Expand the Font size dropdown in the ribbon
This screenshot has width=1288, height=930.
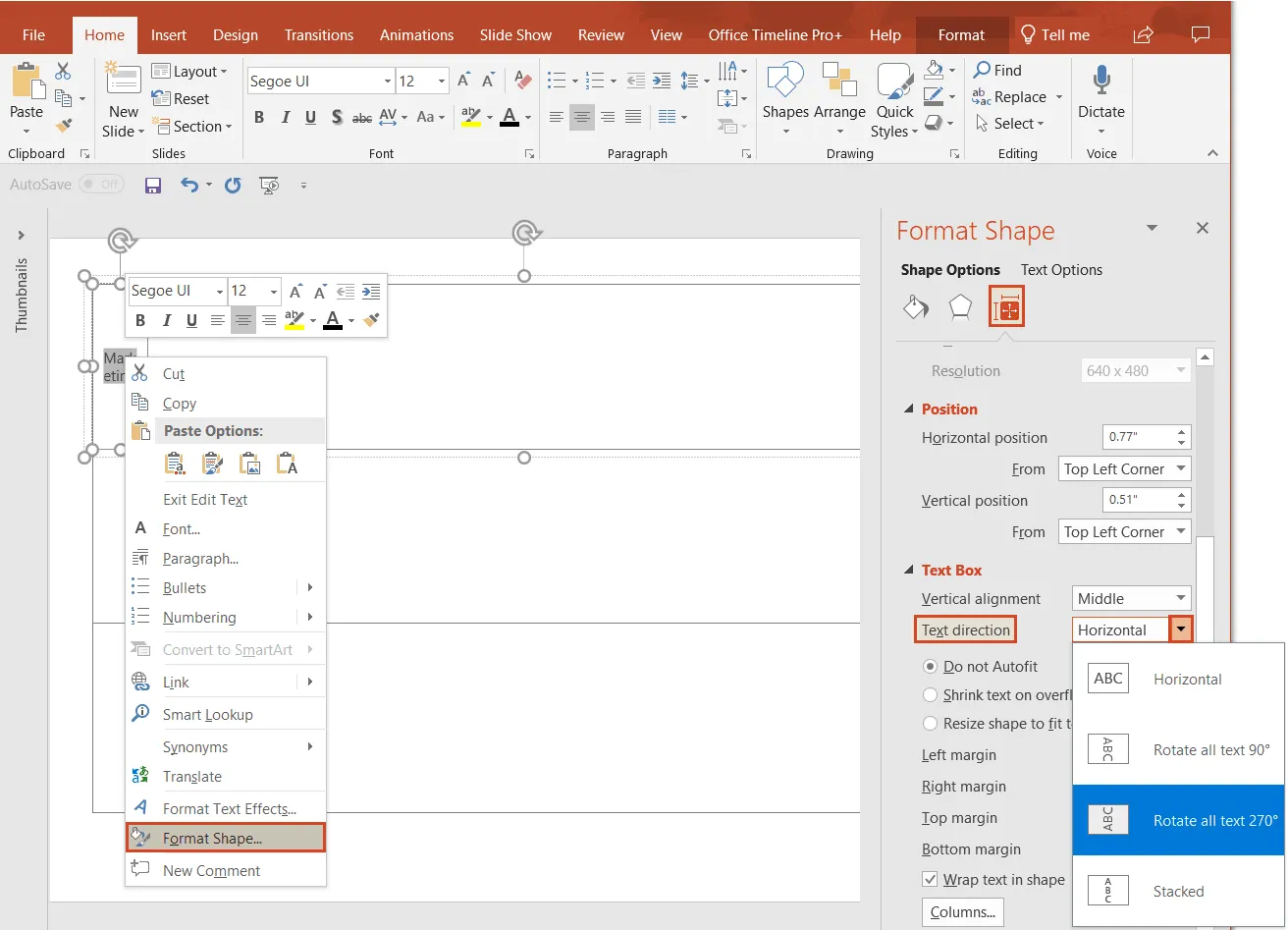pos(440,80)
